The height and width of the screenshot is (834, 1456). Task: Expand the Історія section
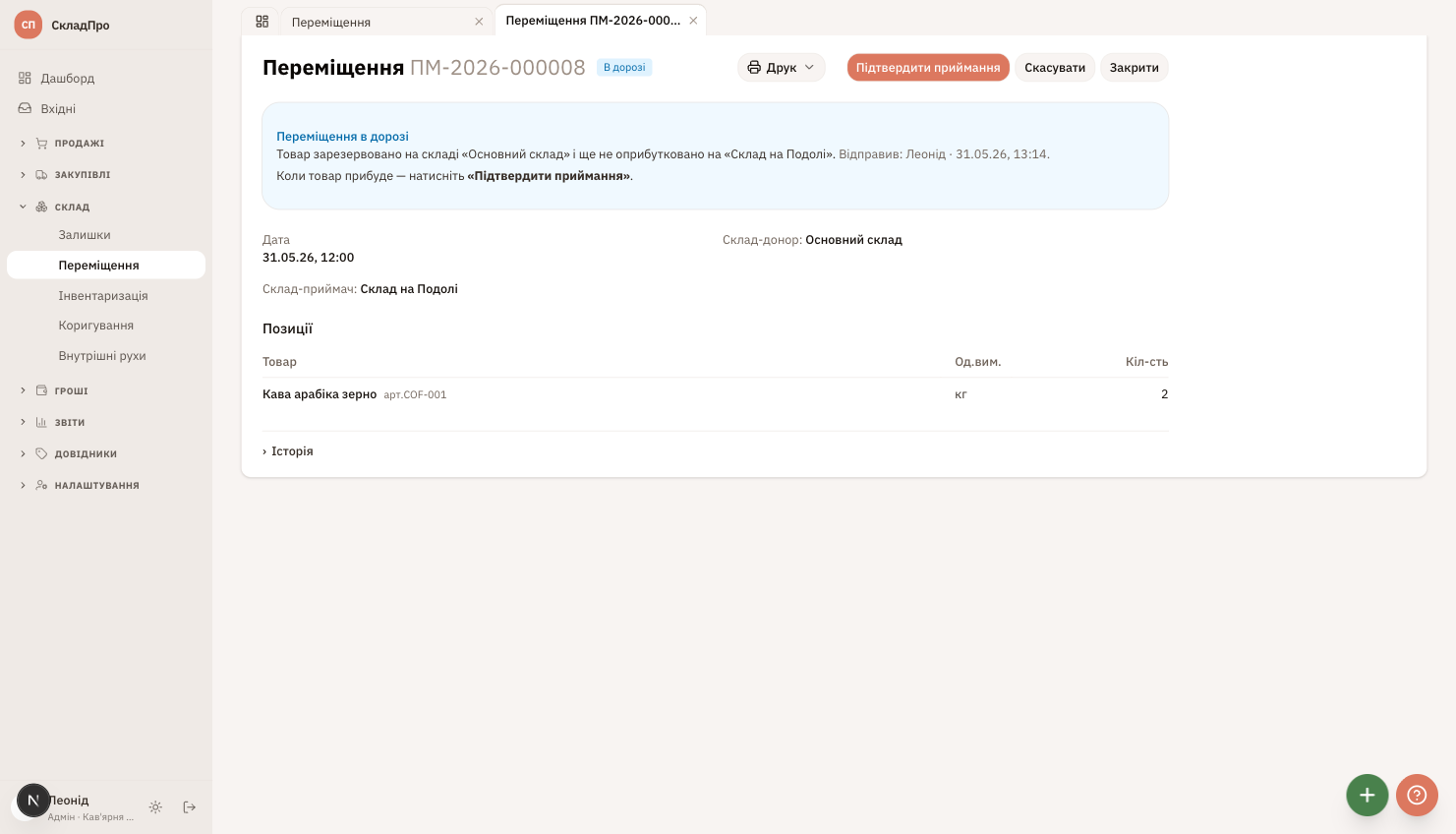tap(288, 451)
